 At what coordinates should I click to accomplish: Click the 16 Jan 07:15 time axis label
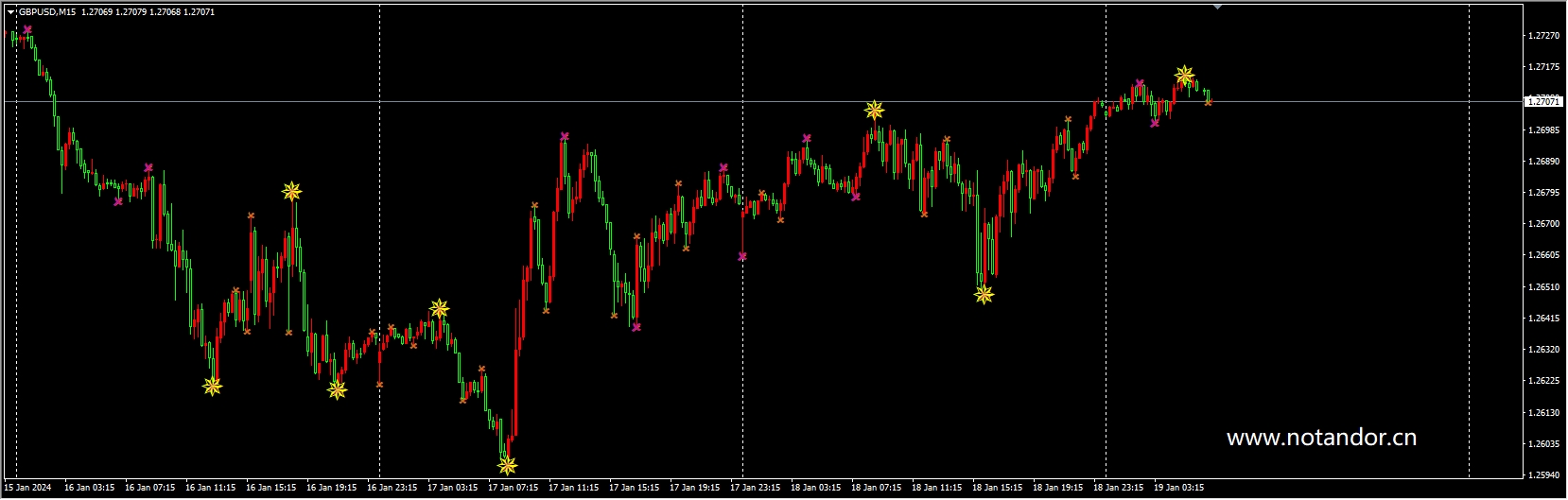[149, 489]
